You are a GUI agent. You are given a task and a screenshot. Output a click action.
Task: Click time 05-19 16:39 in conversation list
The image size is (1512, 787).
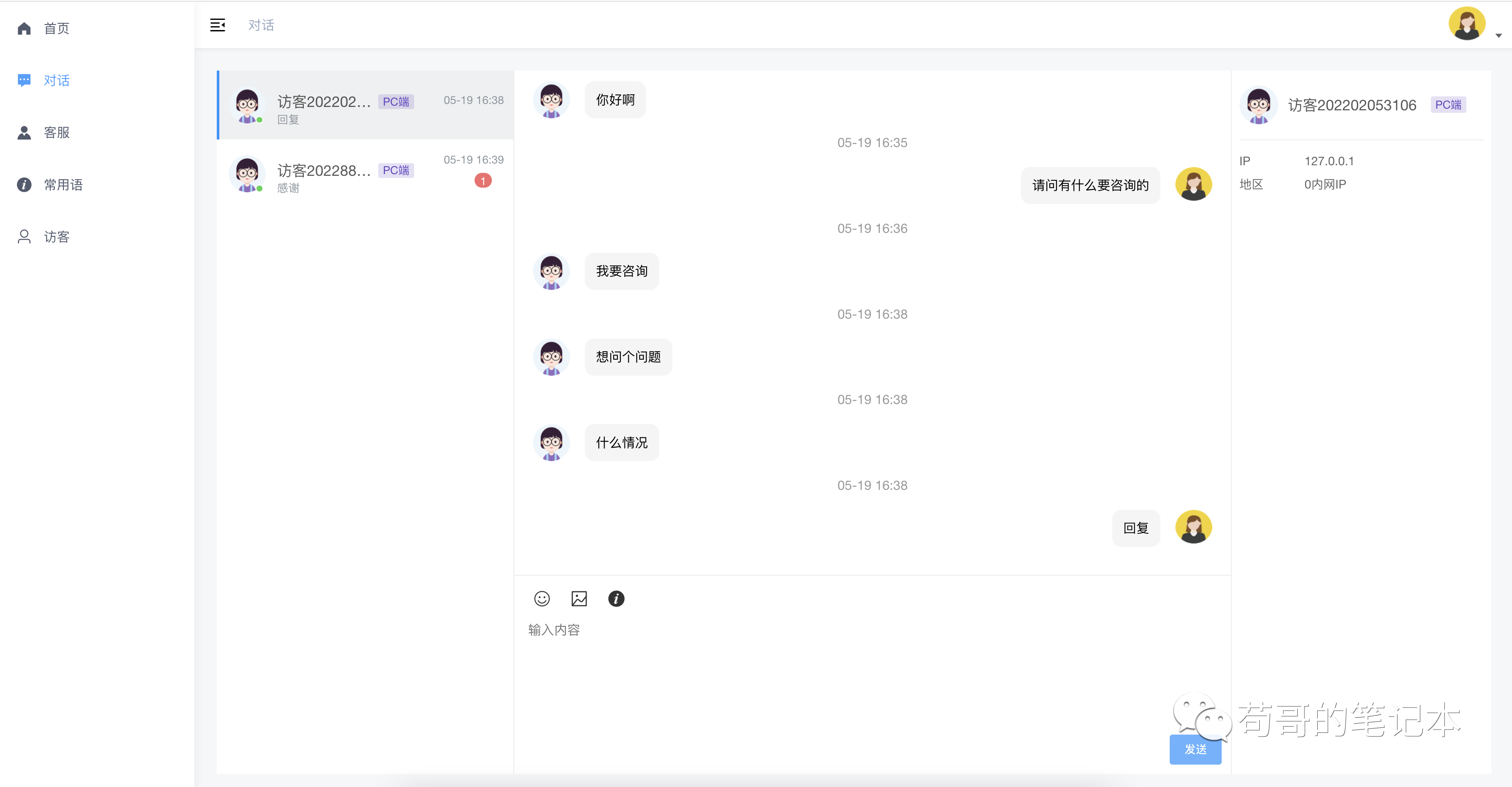[x=473, y=160]
